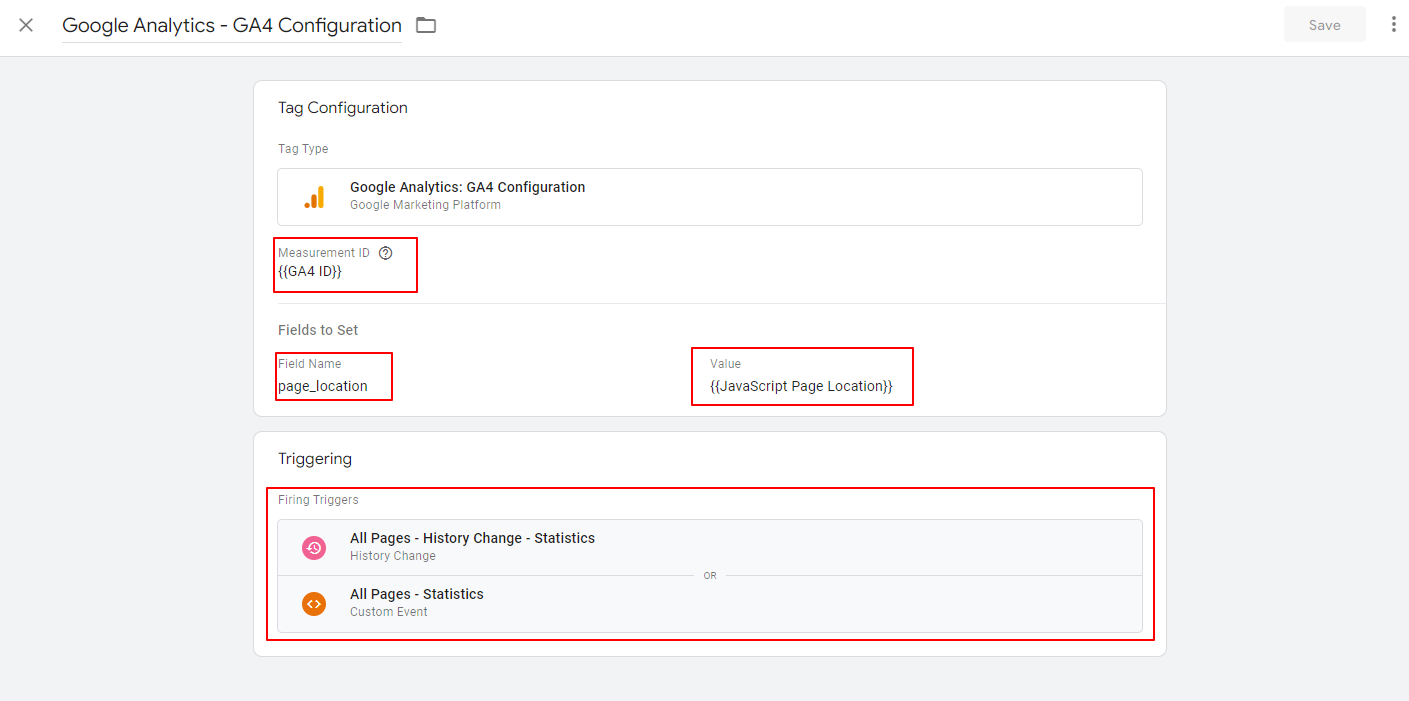
Task: Click the tag name title field
Action: pyautogui.click(x=231, y=26)
